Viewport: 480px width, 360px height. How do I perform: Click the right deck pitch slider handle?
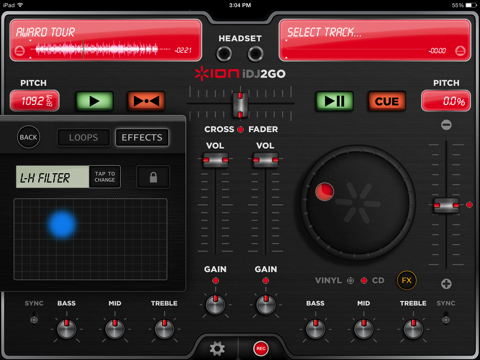(446, 205)
